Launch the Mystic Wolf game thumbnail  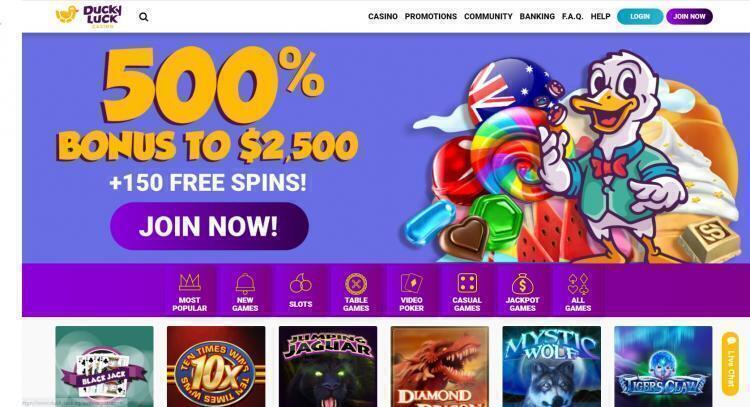[551, 366]
